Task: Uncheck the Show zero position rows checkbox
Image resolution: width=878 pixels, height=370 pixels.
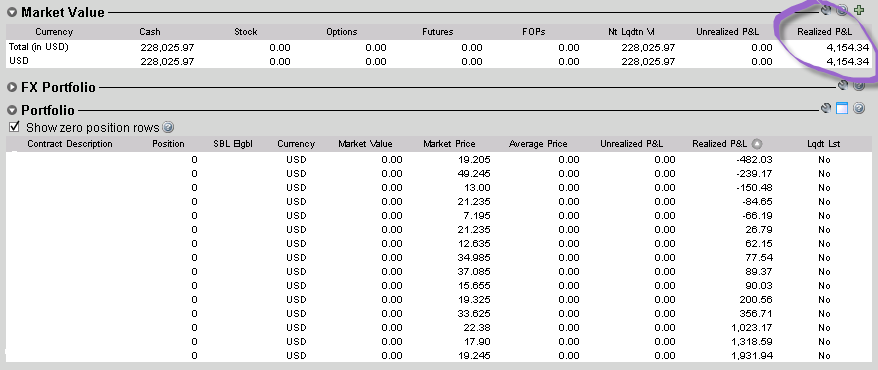Action: pyautogui.click(x=15, y=127)
